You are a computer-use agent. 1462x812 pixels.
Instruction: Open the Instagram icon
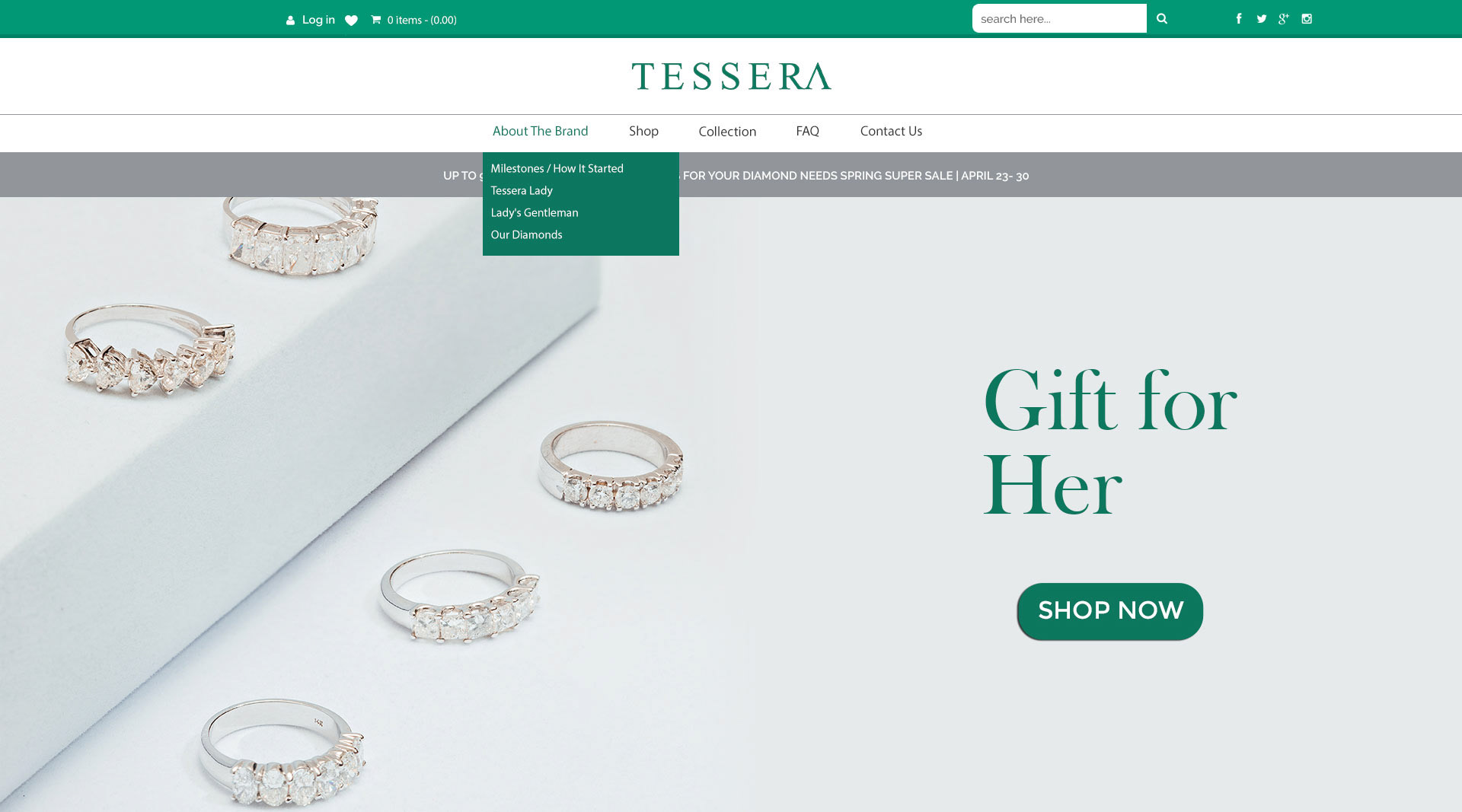[1307, 19]
